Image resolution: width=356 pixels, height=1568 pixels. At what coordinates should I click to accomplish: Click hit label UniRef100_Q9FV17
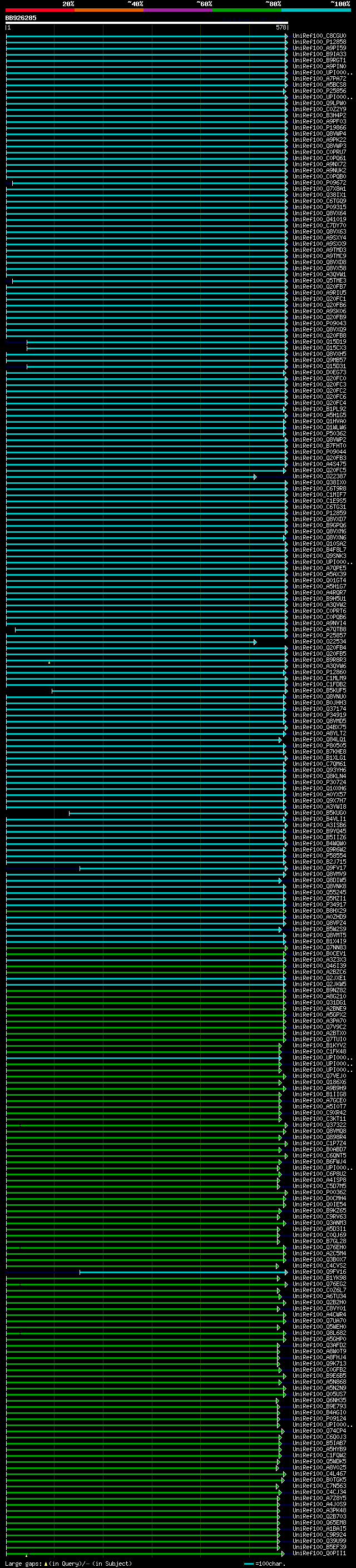tap(319, 868)
